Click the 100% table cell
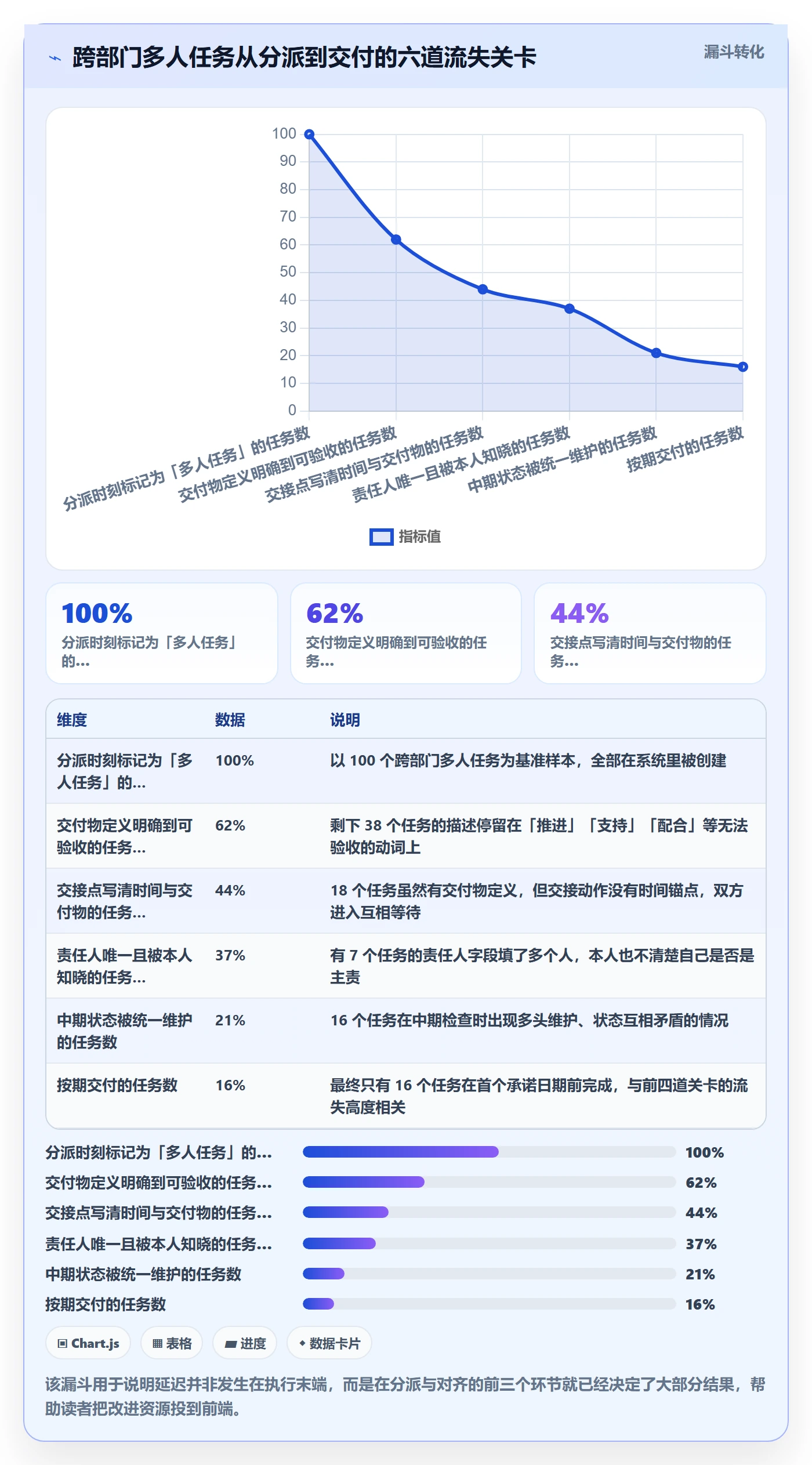812x1465 pixels. [235, 760]
